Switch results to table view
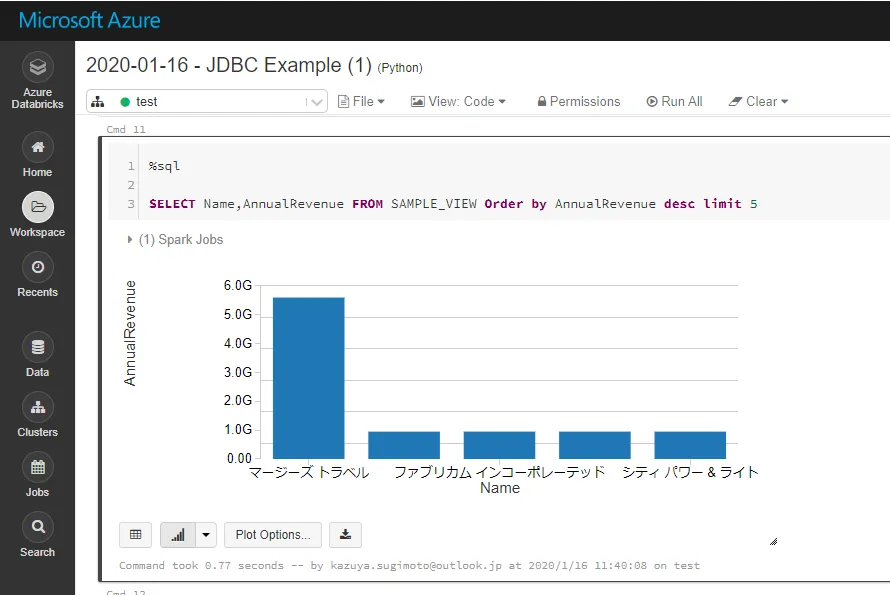 (135, 535)
